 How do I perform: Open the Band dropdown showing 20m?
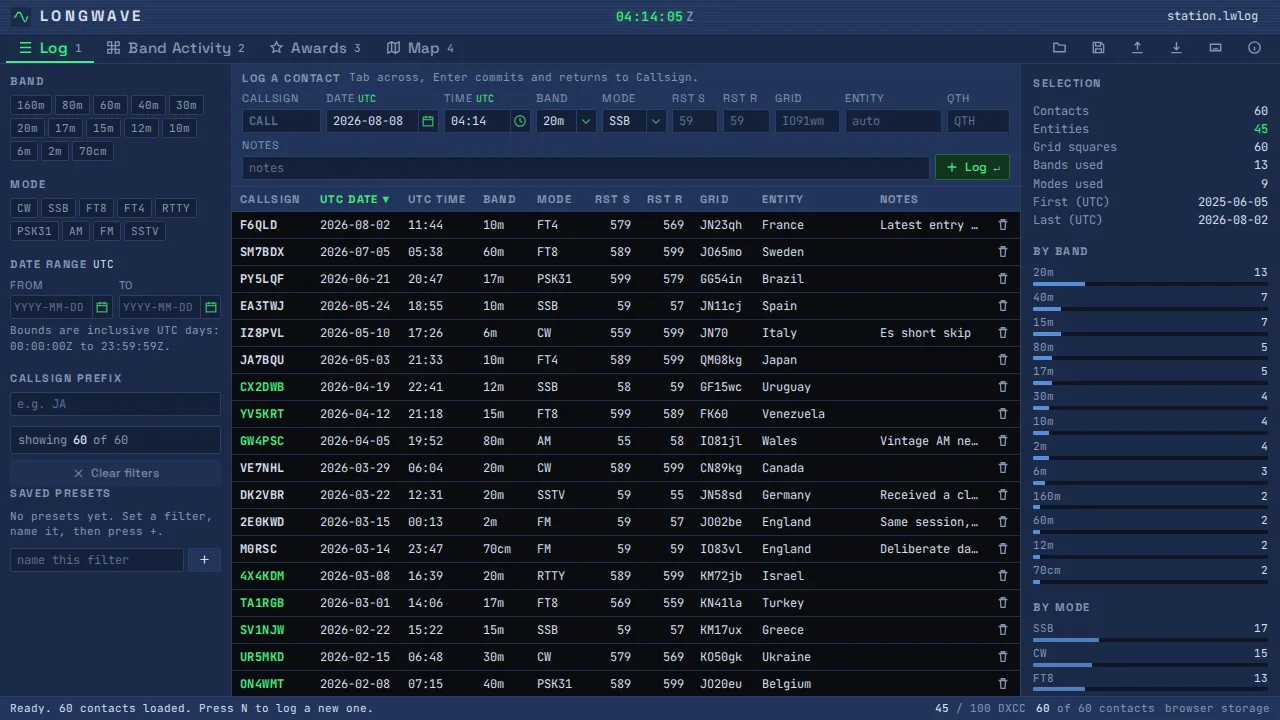coord(566,121)
